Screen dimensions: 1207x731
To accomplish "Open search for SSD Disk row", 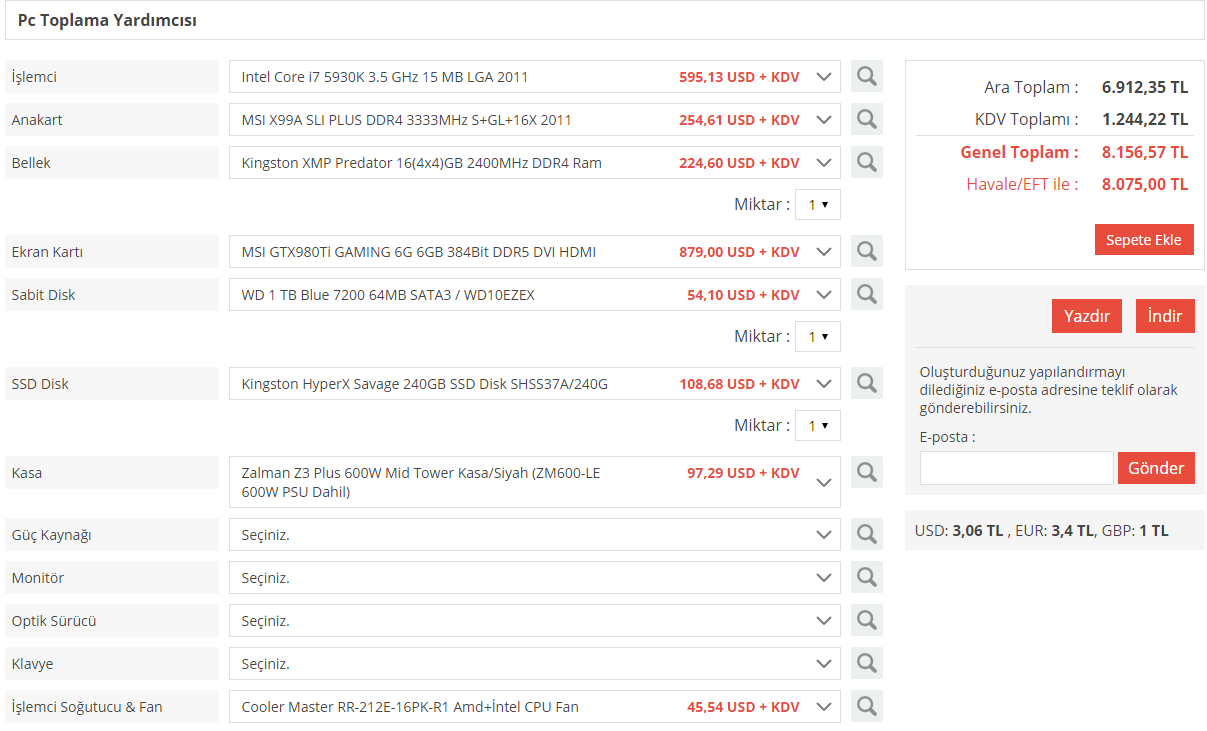I will [867, 383].
